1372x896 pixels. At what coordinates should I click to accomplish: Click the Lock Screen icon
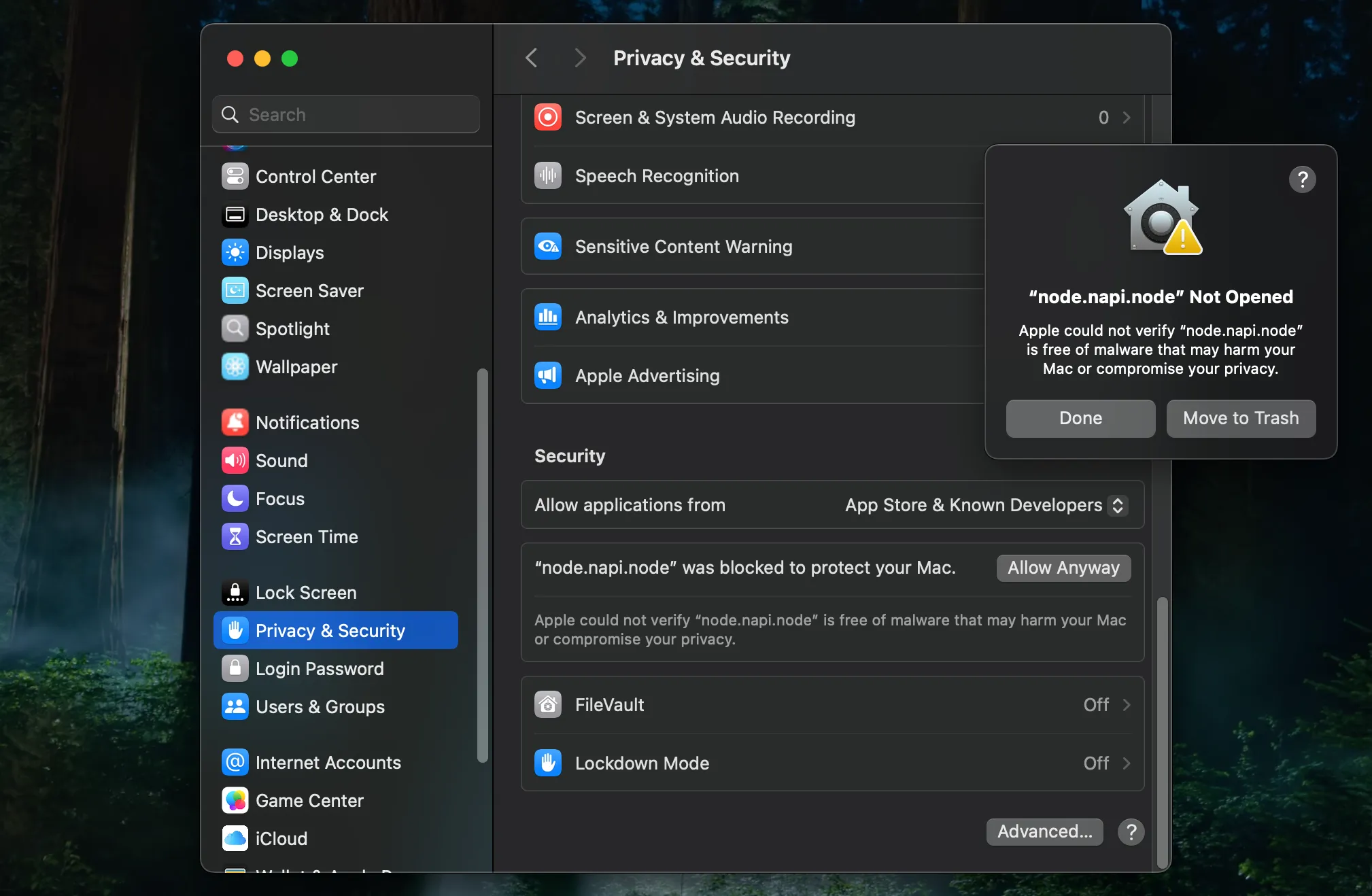[x=235, y=593]
